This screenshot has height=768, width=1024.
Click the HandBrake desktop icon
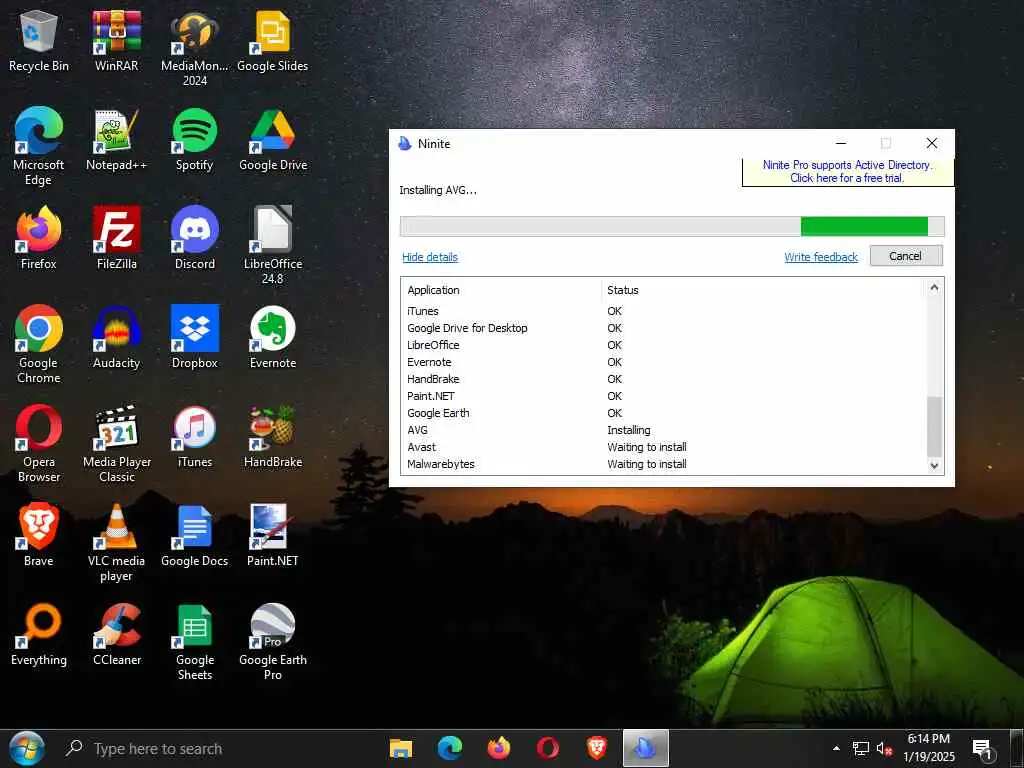272,437
